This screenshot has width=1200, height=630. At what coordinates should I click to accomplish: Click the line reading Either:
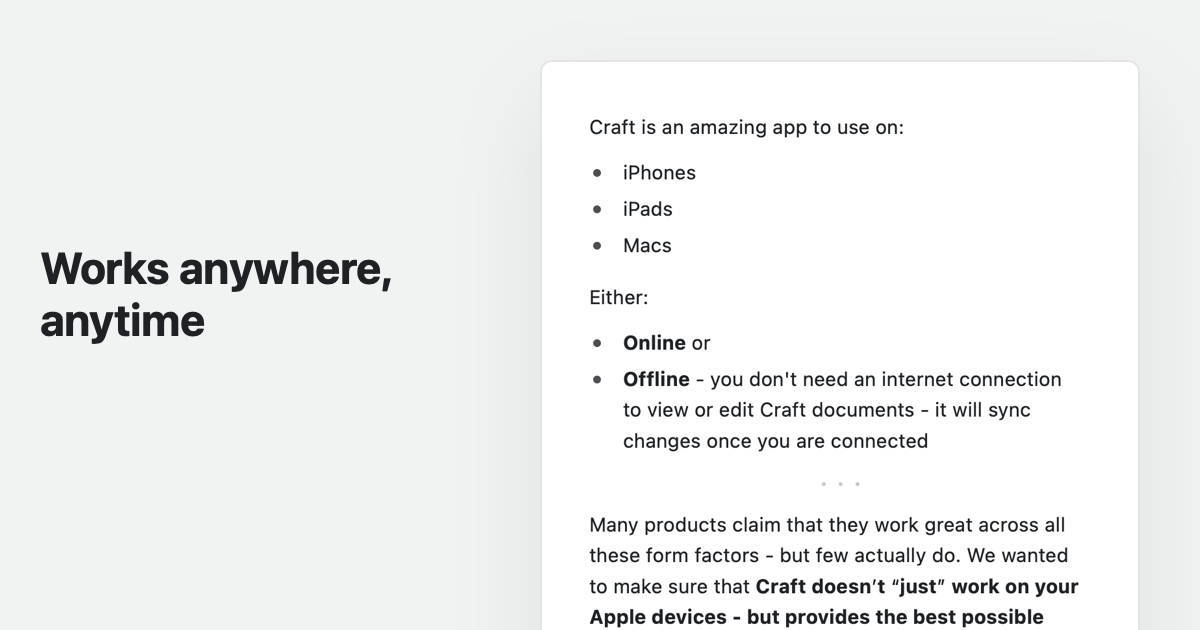(x=619, y=297)
